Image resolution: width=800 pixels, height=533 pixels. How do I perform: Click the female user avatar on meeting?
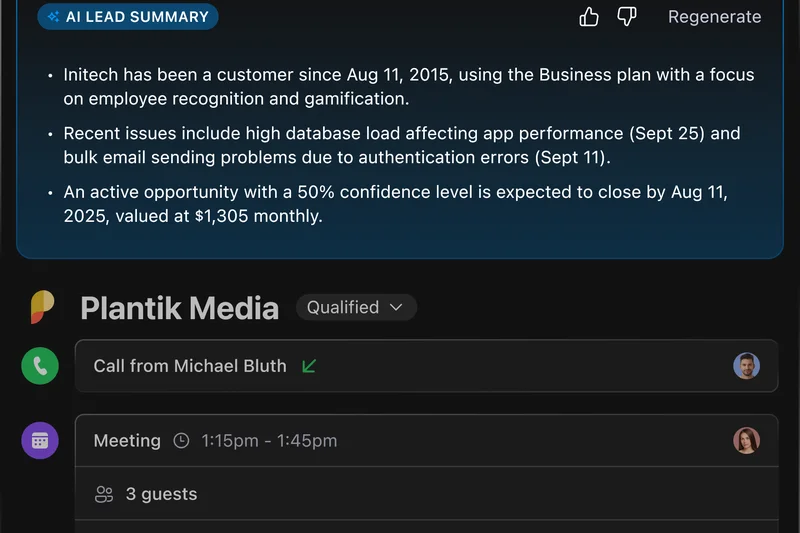[x=746, y=440]
